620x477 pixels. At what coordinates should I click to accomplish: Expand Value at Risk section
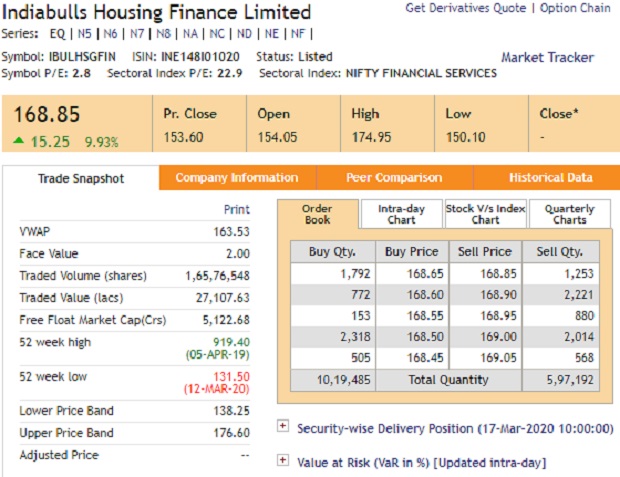(283, 462)
